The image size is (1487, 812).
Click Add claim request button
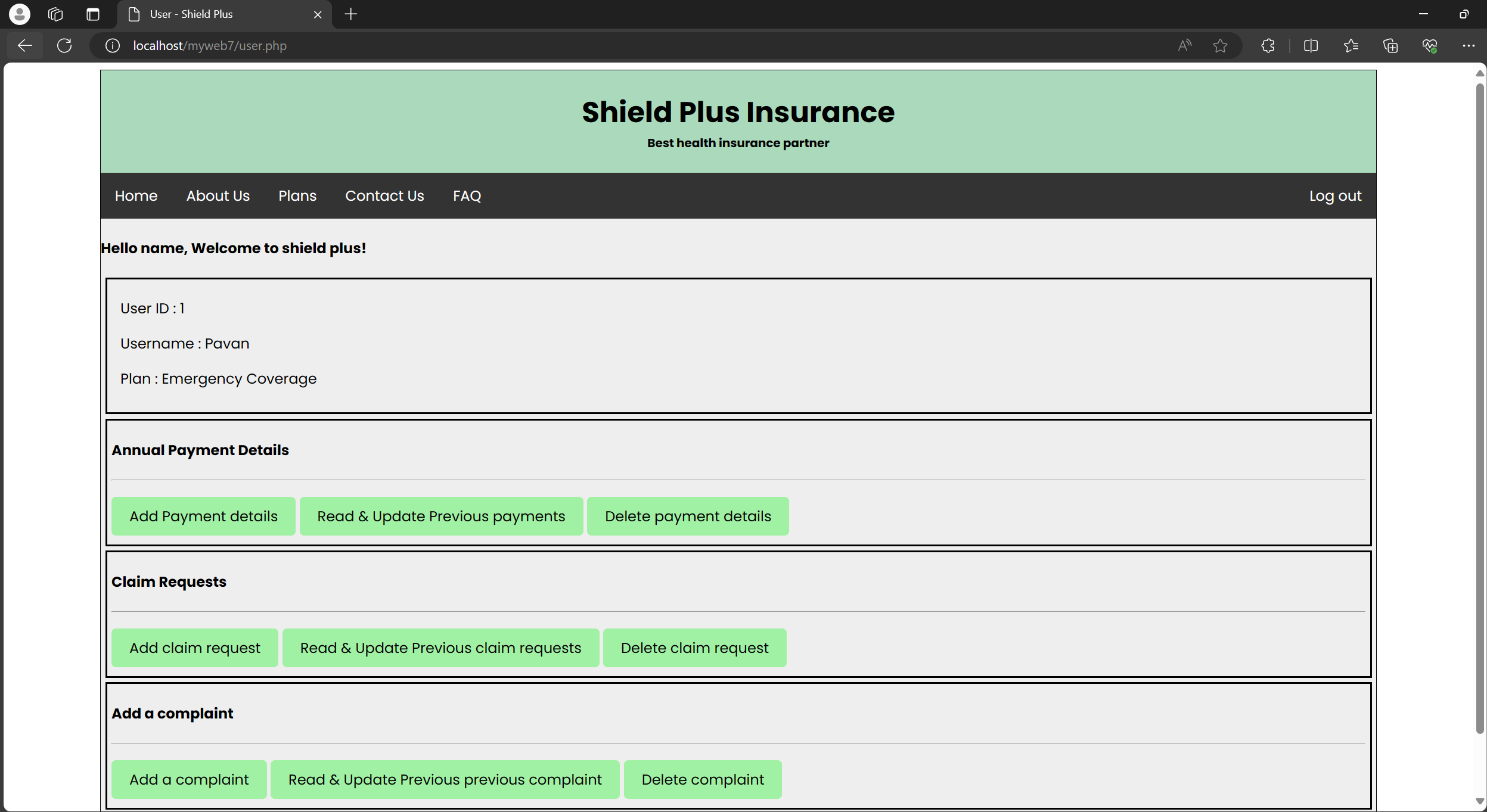click(195, 648)
